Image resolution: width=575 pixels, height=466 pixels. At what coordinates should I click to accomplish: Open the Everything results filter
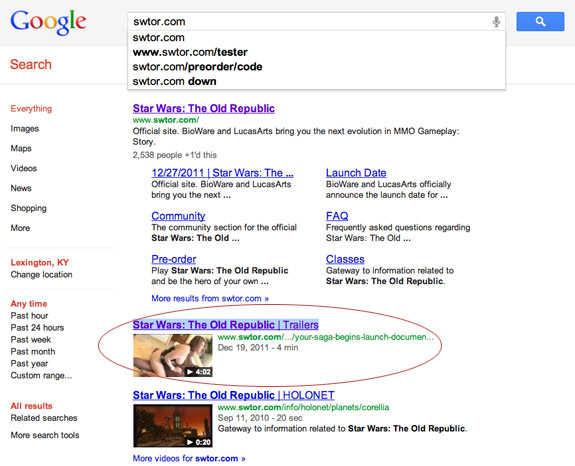31,109
